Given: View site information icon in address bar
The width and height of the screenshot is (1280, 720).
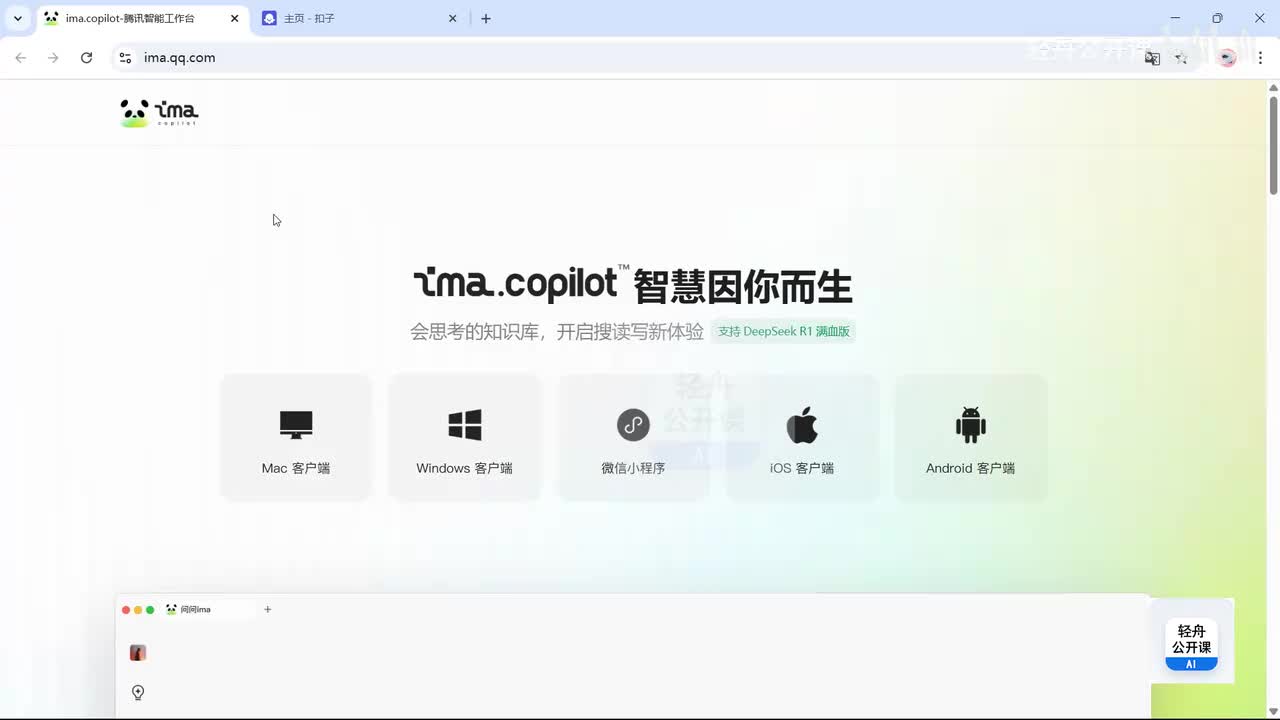Looking at the screenshot, I should [x=125, y=58].
